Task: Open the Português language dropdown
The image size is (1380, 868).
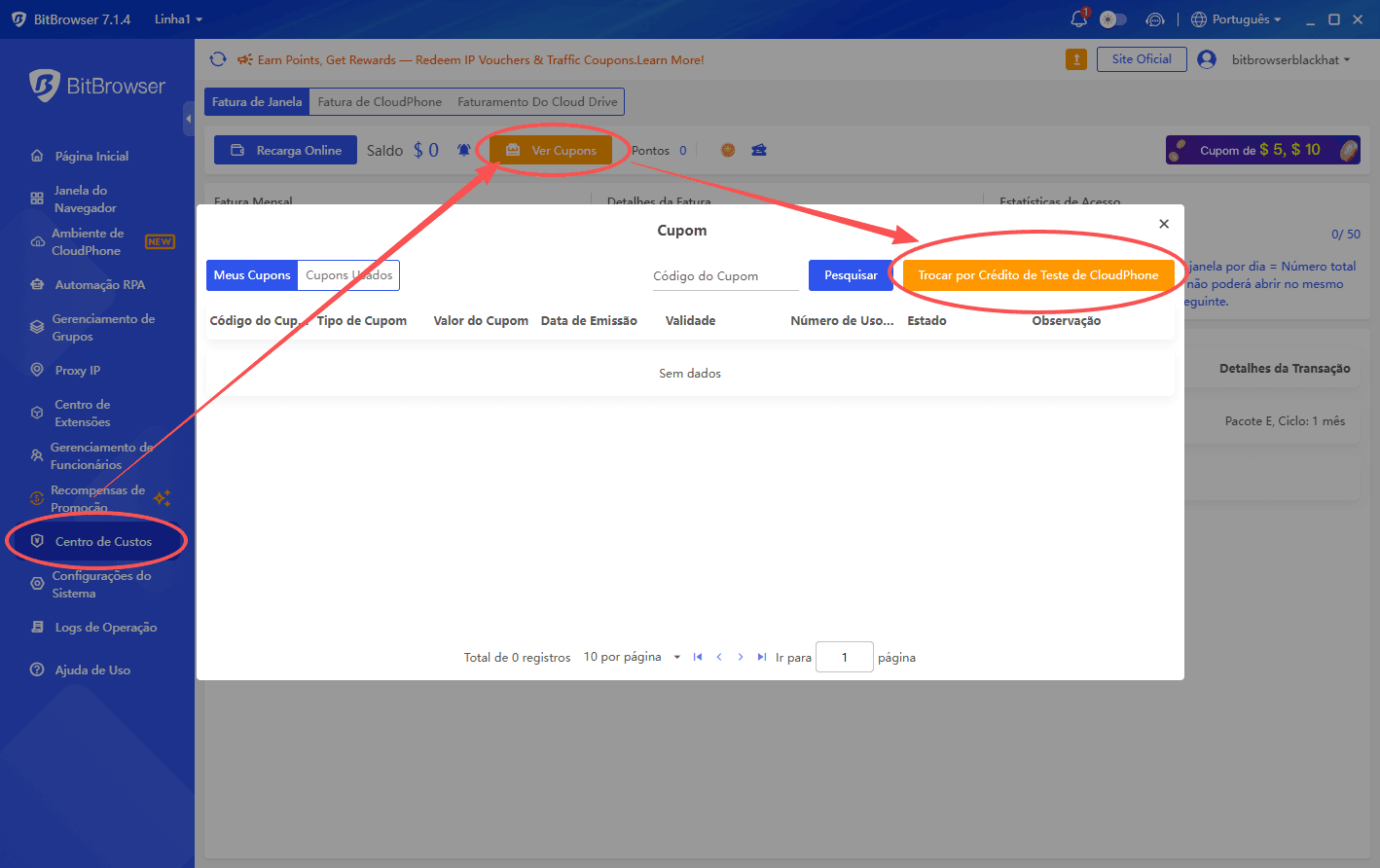Action: pyautogui.click(x=1236, y=19)
